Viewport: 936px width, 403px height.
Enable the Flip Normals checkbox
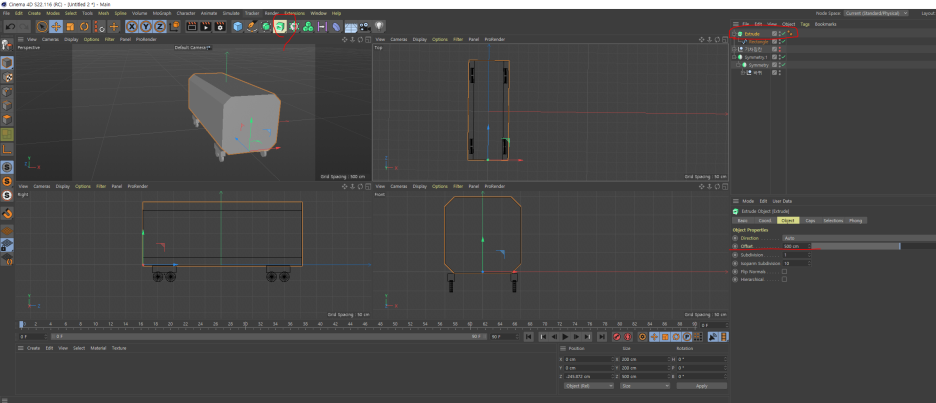pyautogui.click(x=784, y=271)
